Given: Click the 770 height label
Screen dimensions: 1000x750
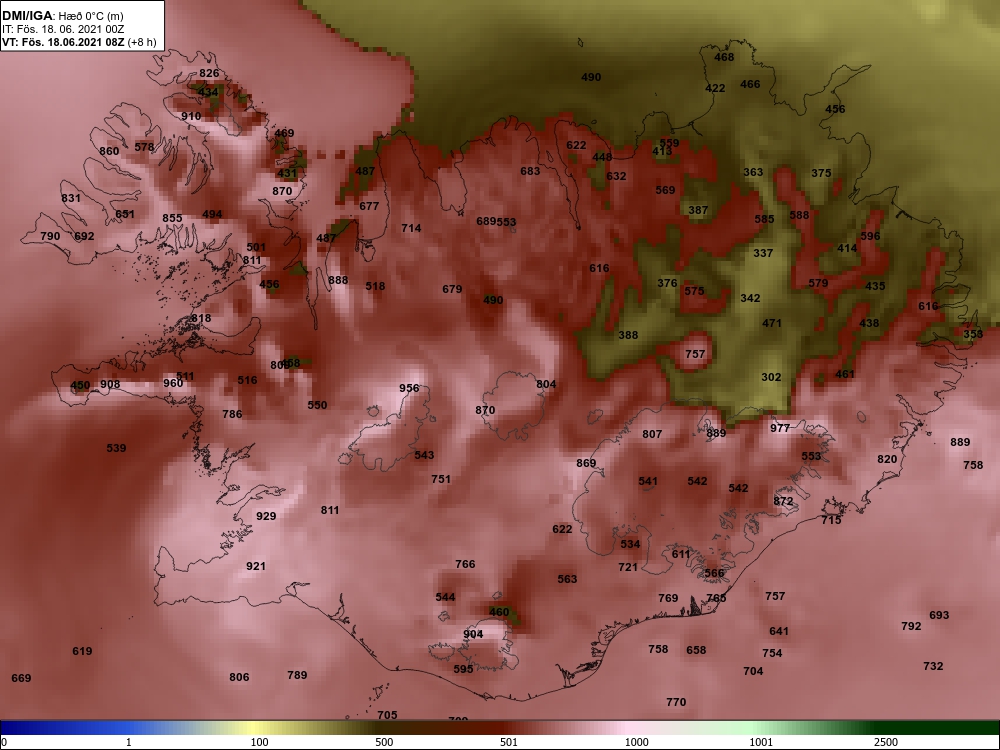Looking at the screenshot, I should point(676,702).
